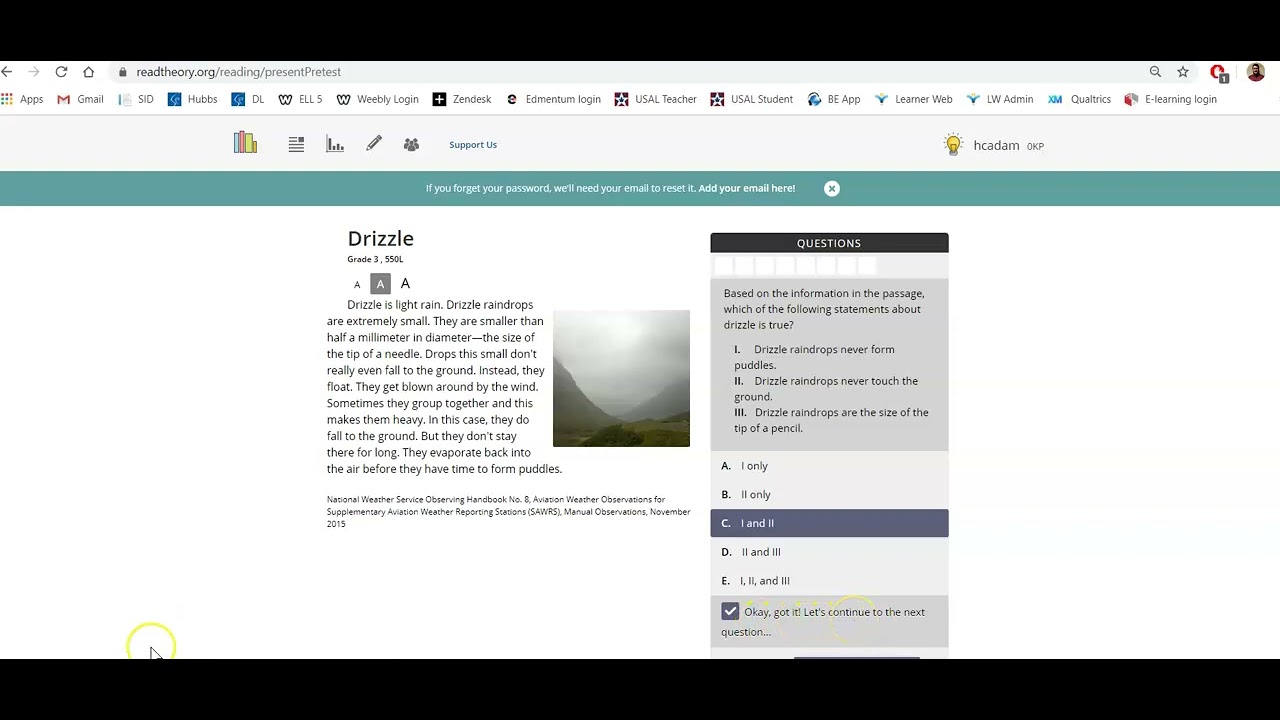1280x720 pixels.
Task: Open the Qualtrics bookmark
Action: click(1079, 99)
